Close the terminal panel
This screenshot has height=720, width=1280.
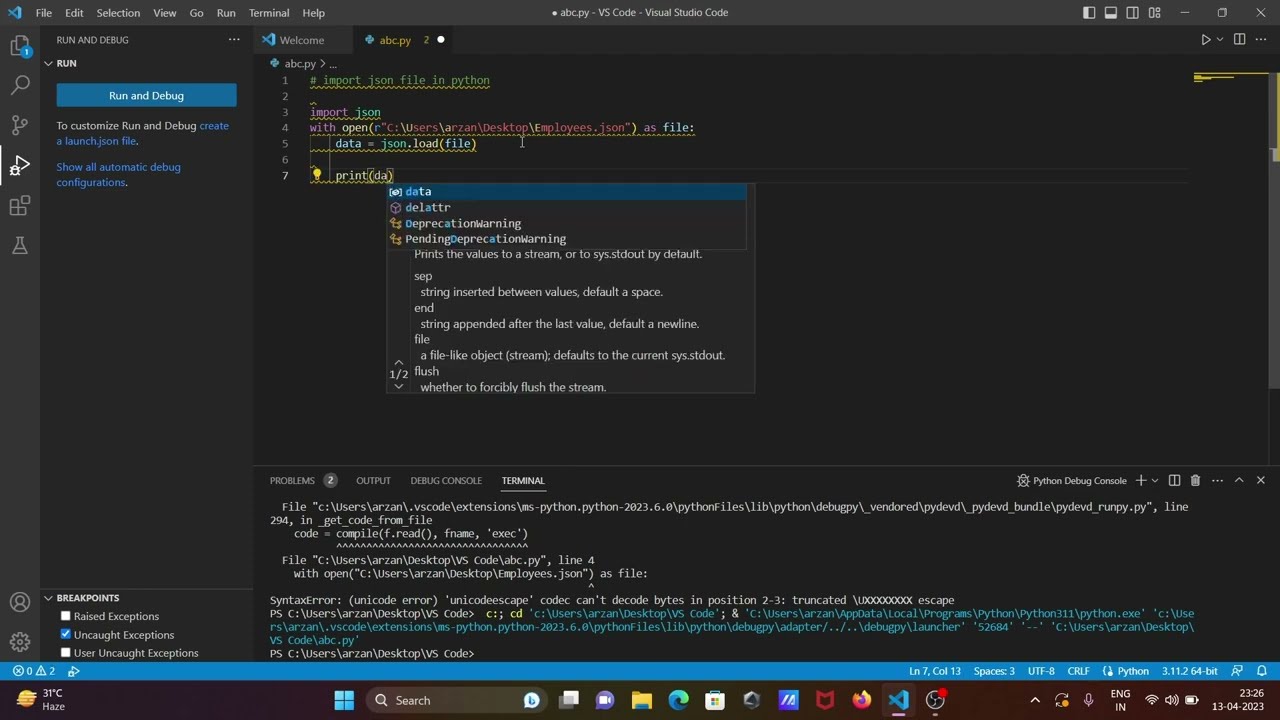point(1260,480)
